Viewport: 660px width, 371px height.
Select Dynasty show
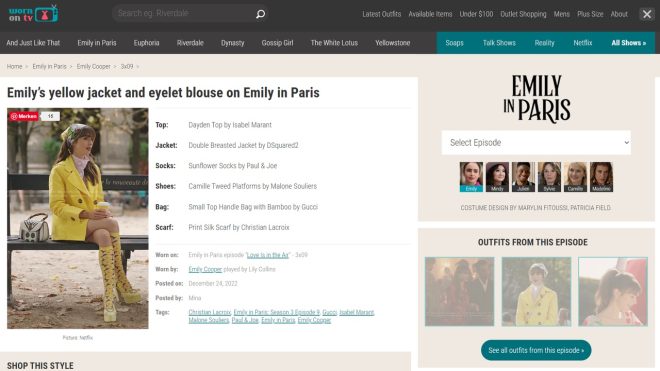point(232,43)
